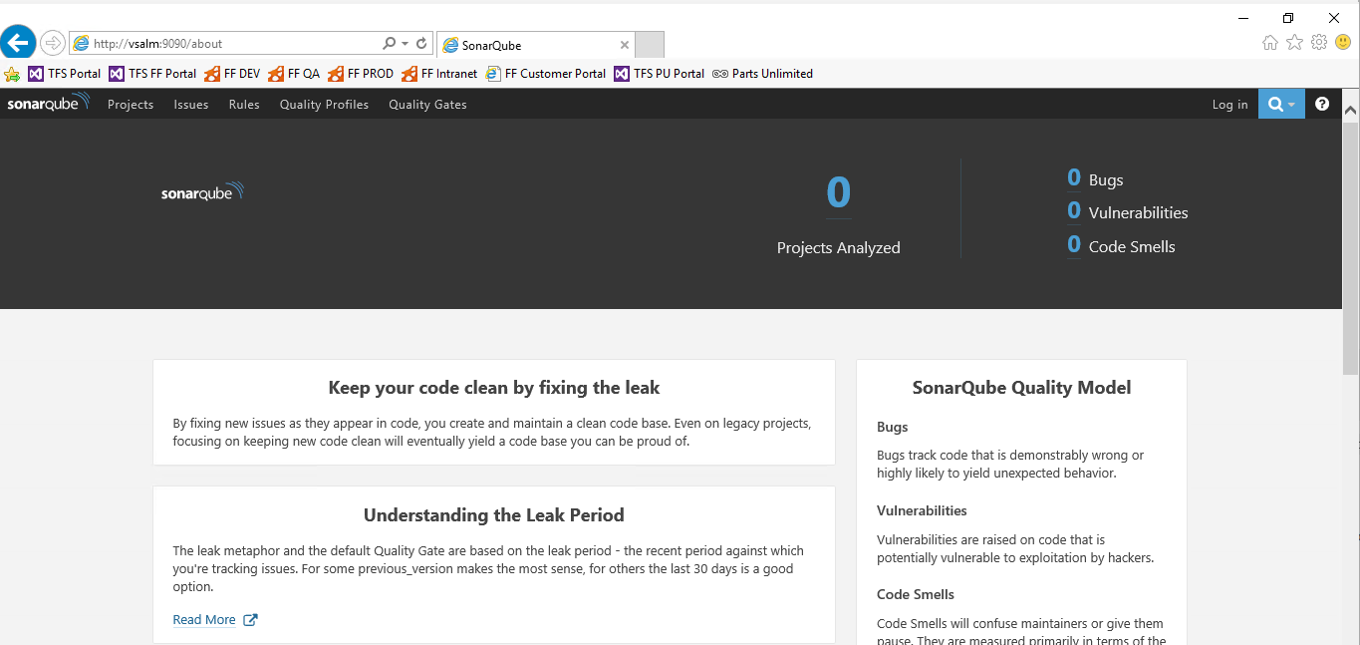Open the FF QA bookmark
Viewport: 1360px width, 645px height.
[294, 74]
